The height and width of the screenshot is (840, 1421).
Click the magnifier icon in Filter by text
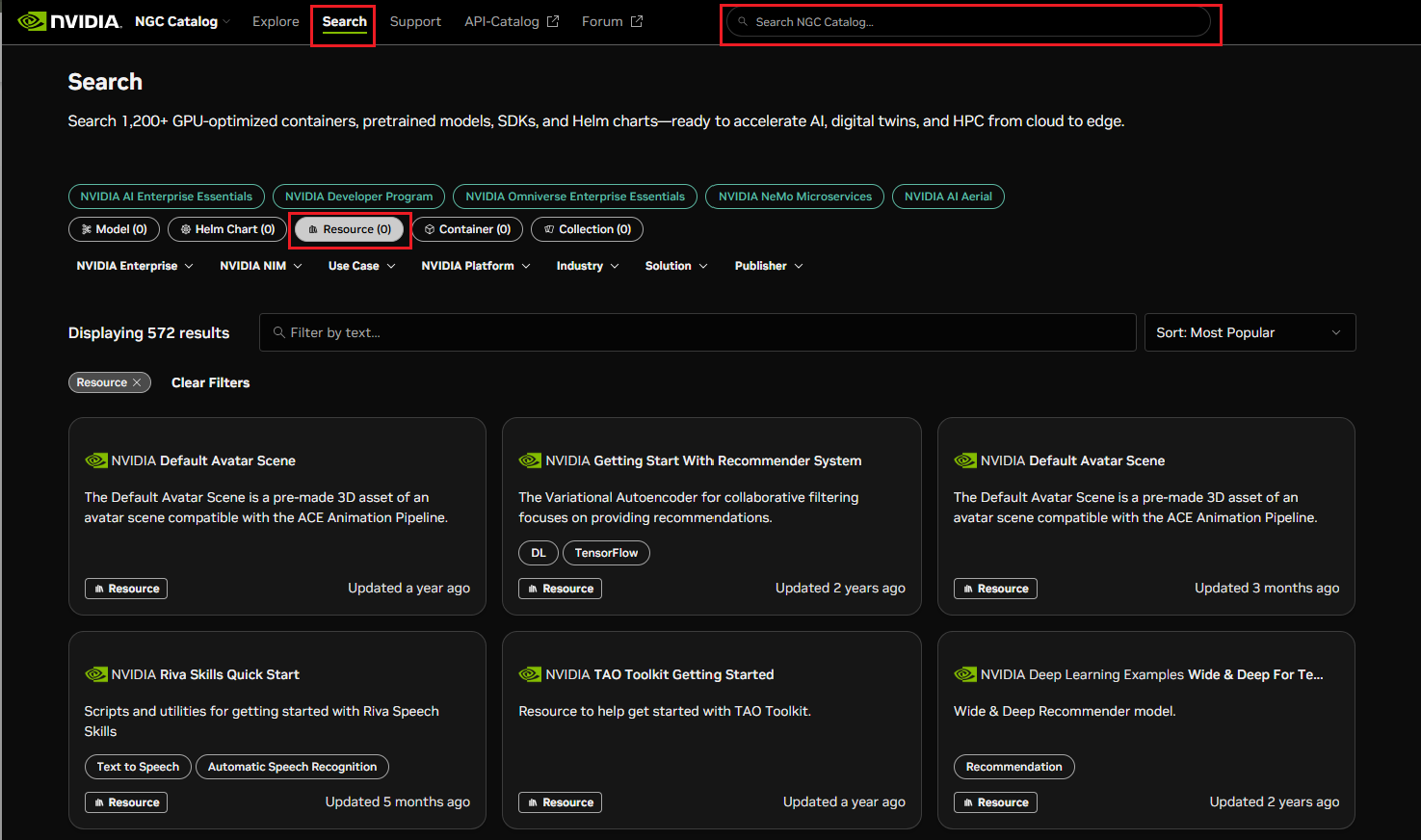278,332
